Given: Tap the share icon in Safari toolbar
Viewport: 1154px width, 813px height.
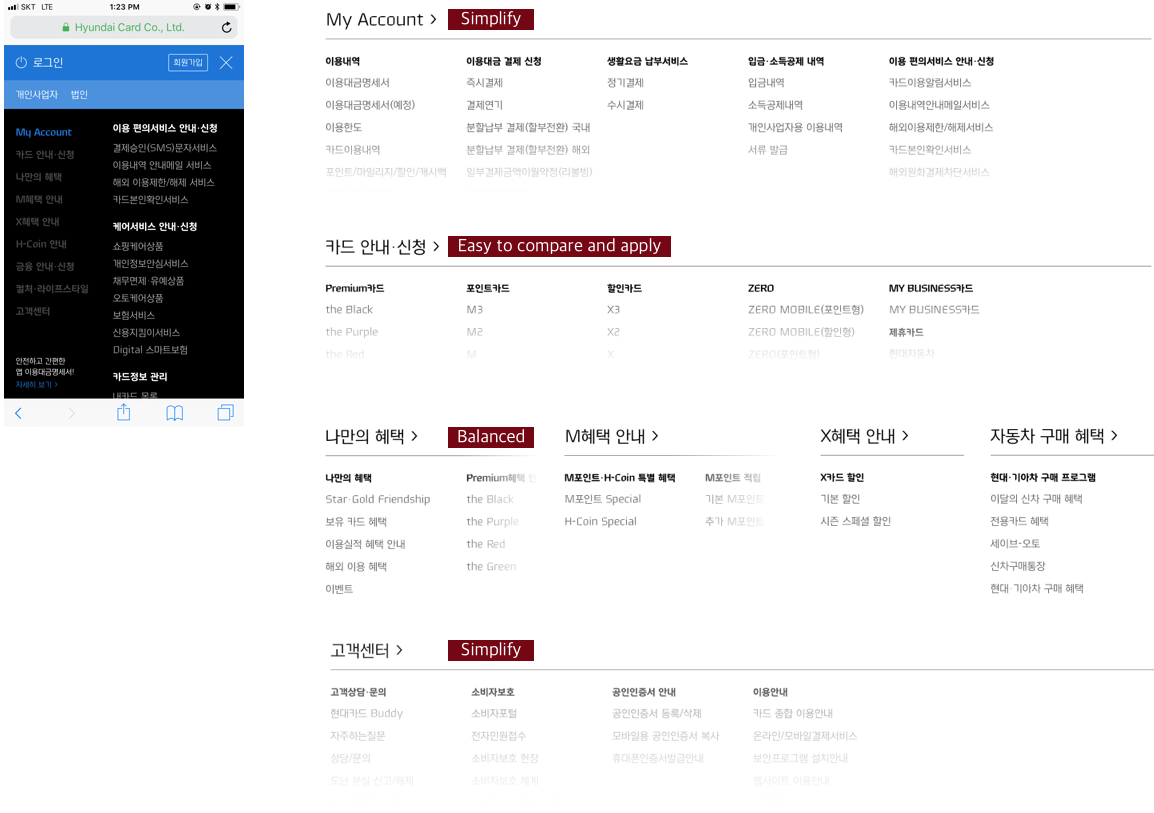Looking at the screenshot, I should (x=124, y=413).
